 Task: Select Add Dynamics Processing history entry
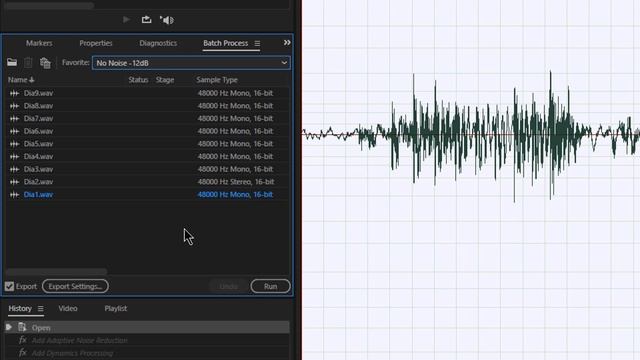coord(72,353)
